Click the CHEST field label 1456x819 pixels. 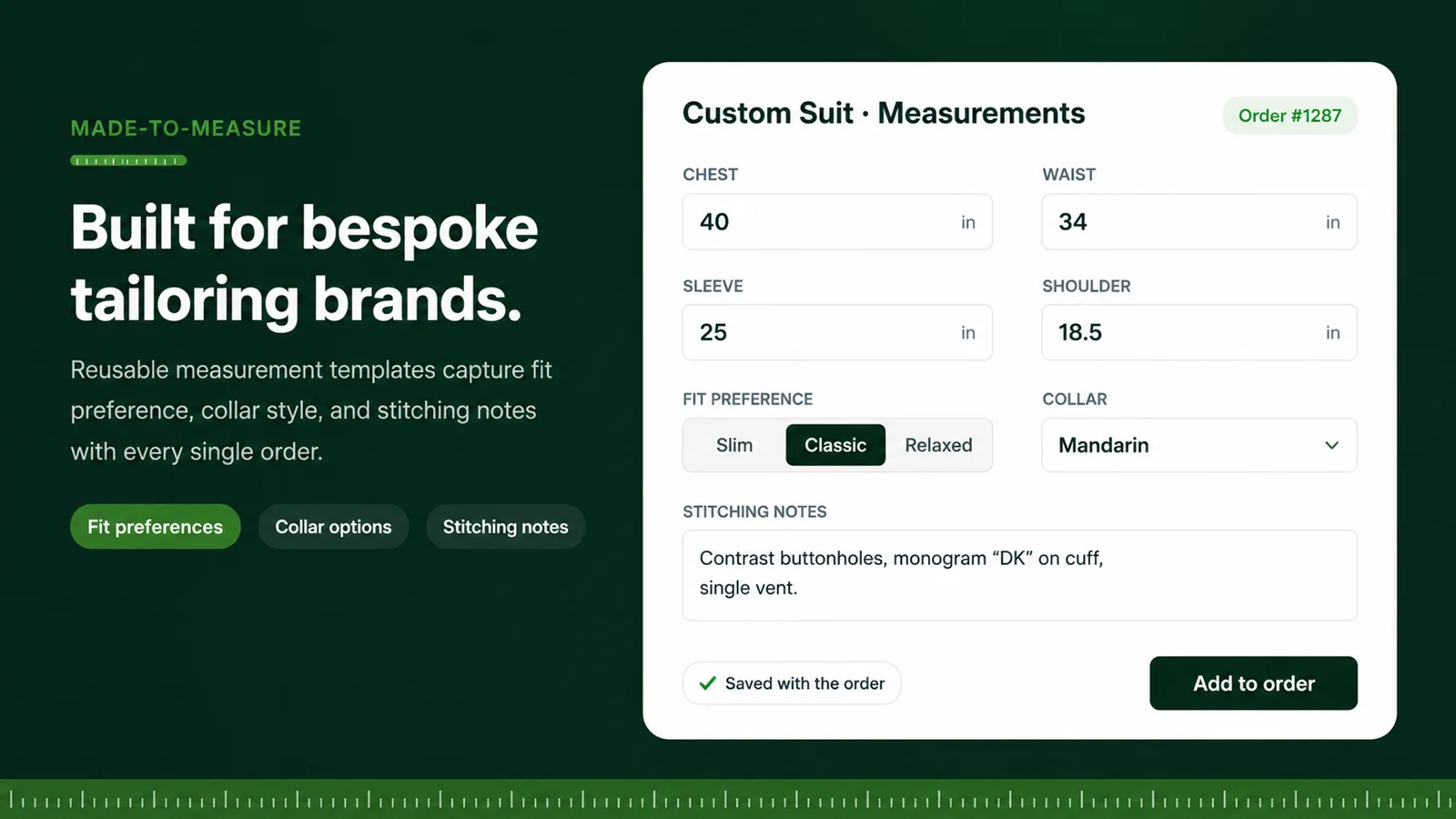710,175
